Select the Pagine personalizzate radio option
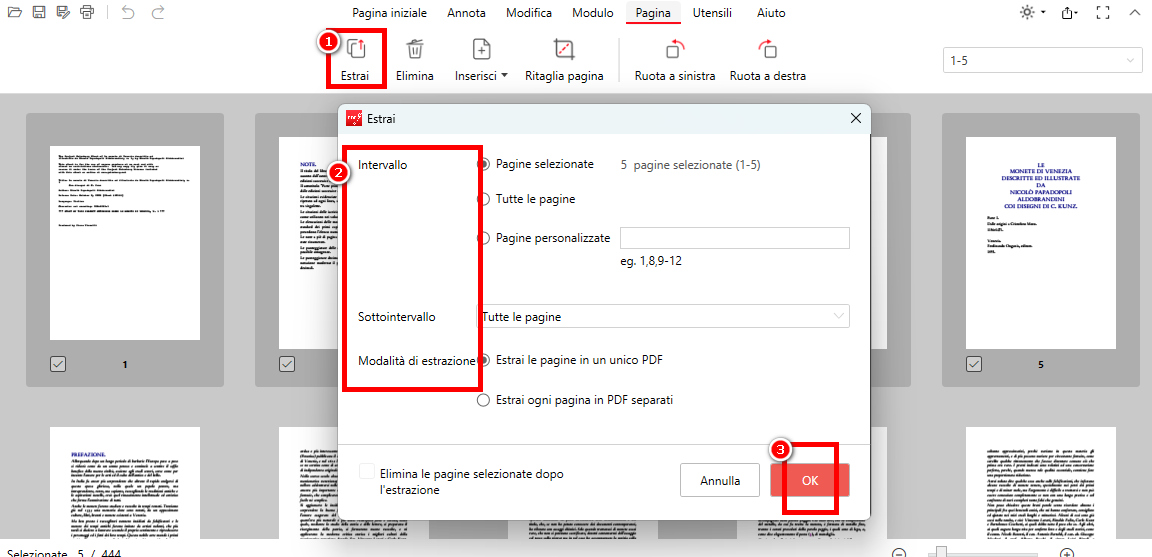This screenshot has width=1152, height=557. click(x=483, y=238)
